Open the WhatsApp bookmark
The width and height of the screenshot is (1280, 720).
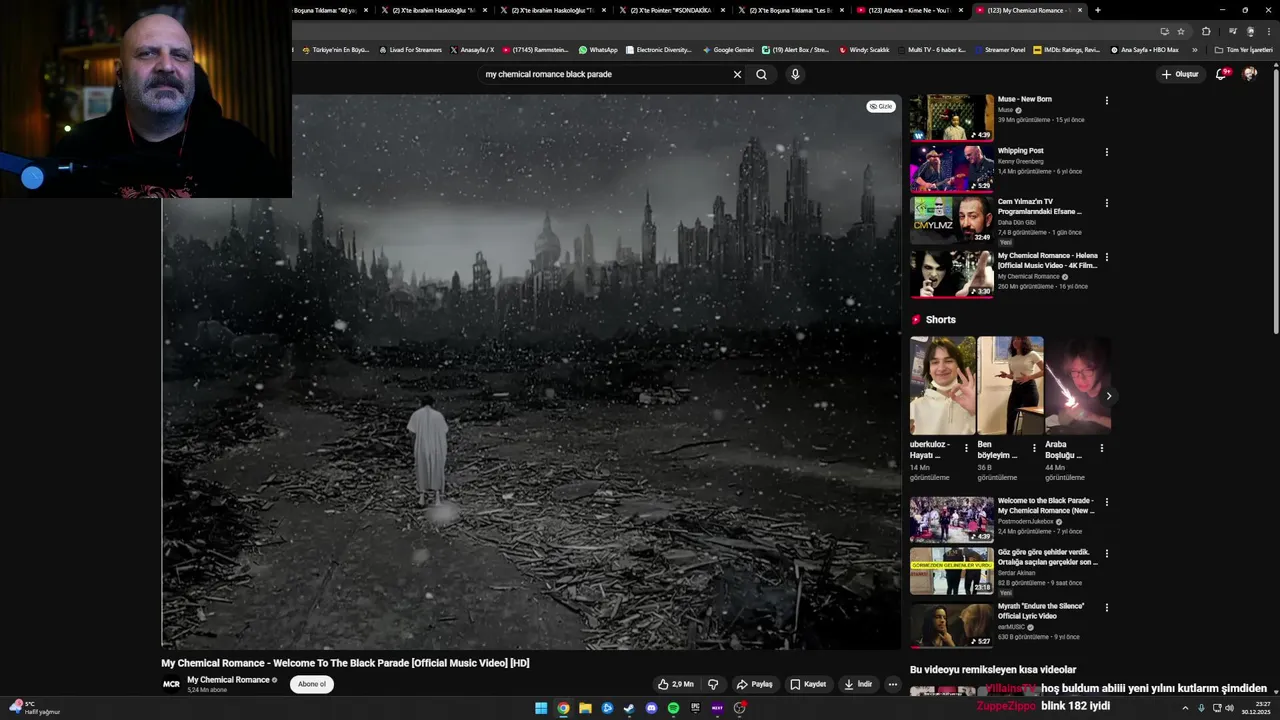(x=598, y=50)
